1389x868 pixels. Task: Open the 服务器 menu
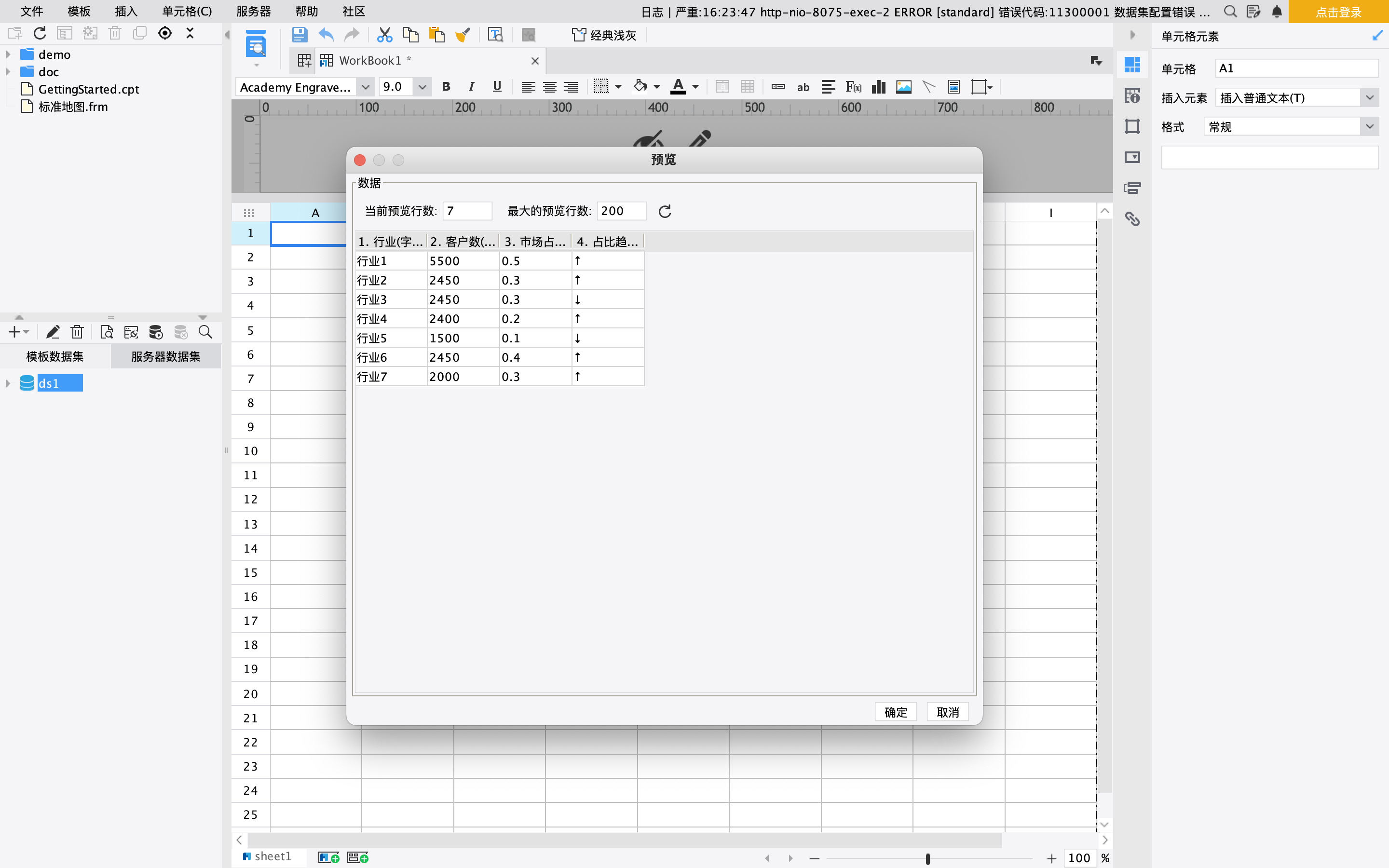253,12
